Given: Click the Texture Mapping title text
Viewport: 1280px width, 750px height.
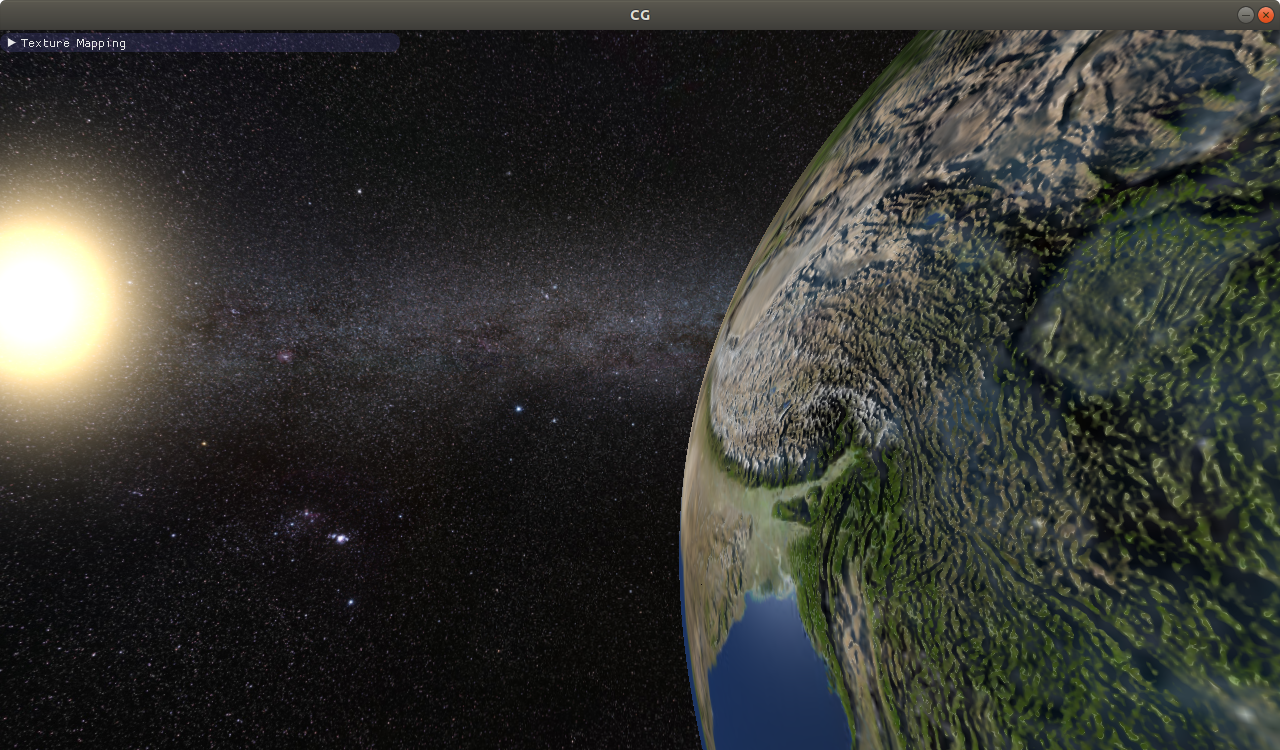Looking at the screenshot, I should pyautogui.click(x=73, y=43).
